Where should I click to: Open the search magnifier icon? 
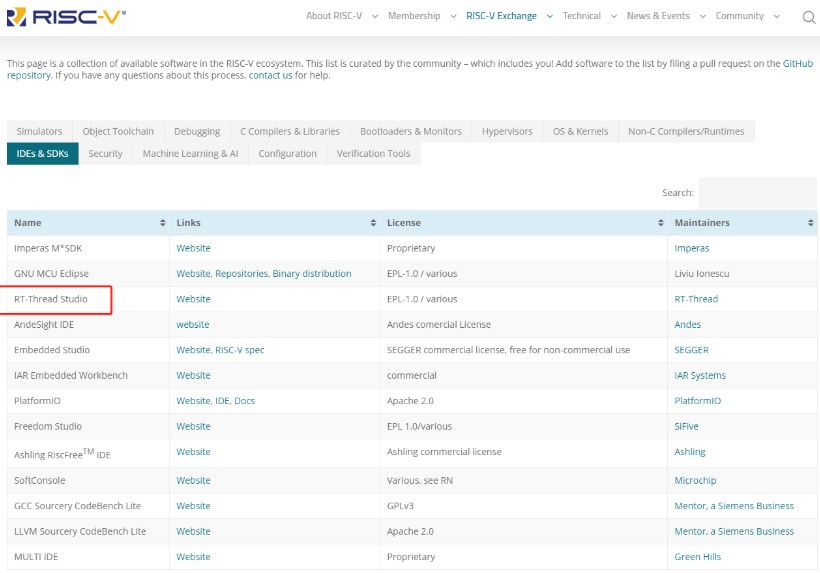coord(808,17)
